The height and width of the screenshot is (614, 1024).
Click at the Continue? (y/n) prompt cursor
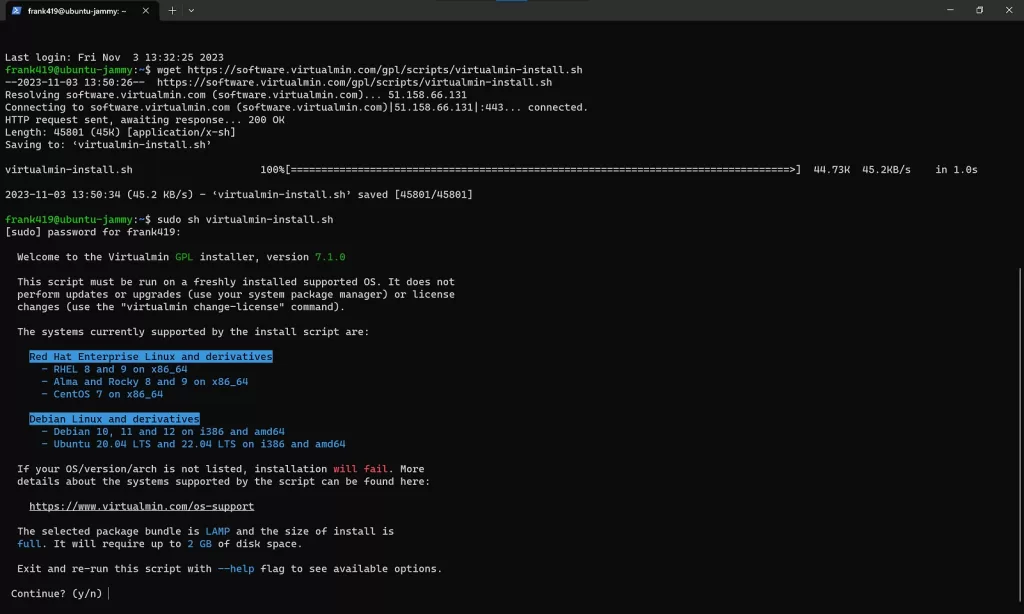[x=108, y=594]
